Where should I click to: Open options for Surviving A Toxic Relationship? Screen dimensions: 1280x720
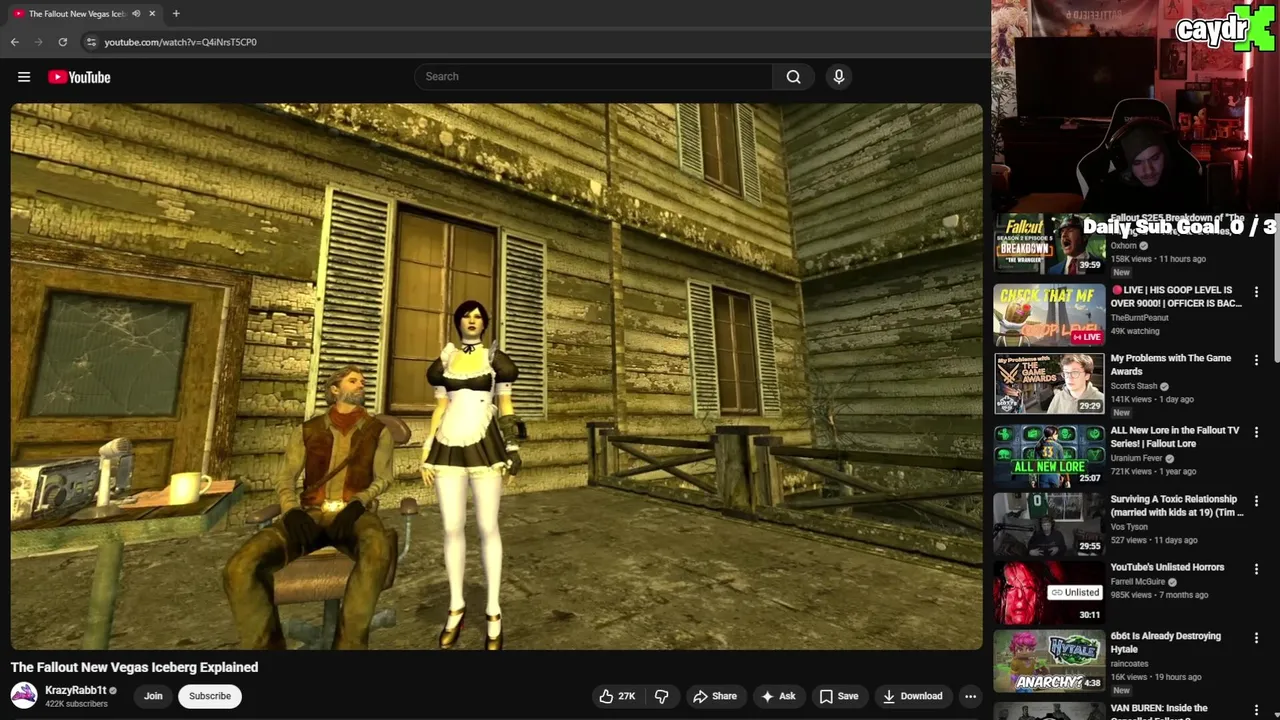tap(1257, 500)
